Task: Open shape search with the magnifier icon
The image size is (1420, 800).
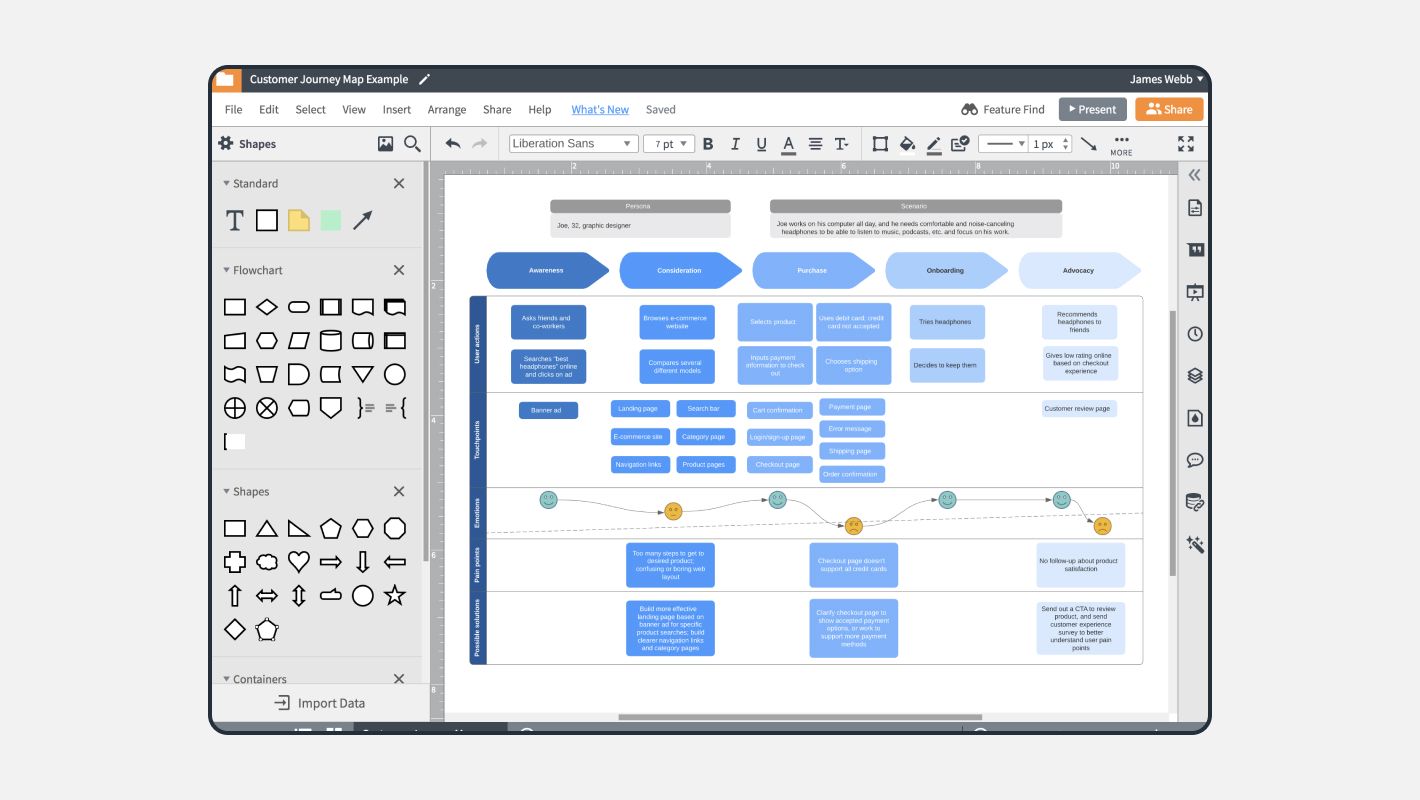Action: (411, 143)
